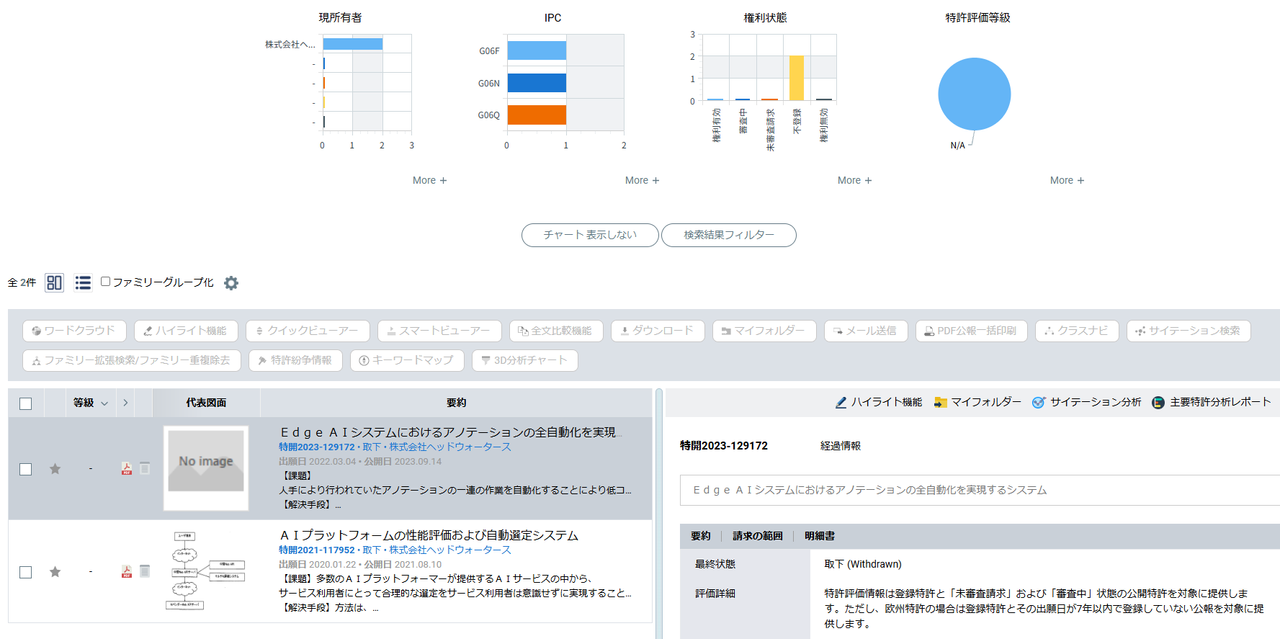
Task: Click 株式会社ヘ… bar in 現所有者 chart
Action: pos(352,44)
